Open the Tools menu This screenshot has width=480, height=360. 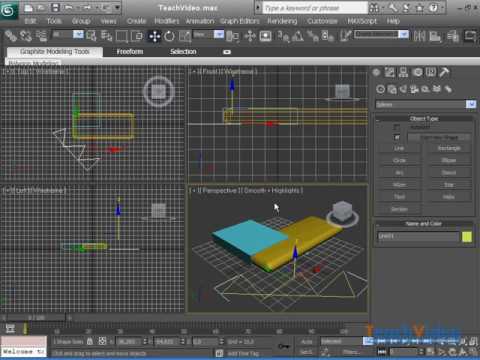54,21
